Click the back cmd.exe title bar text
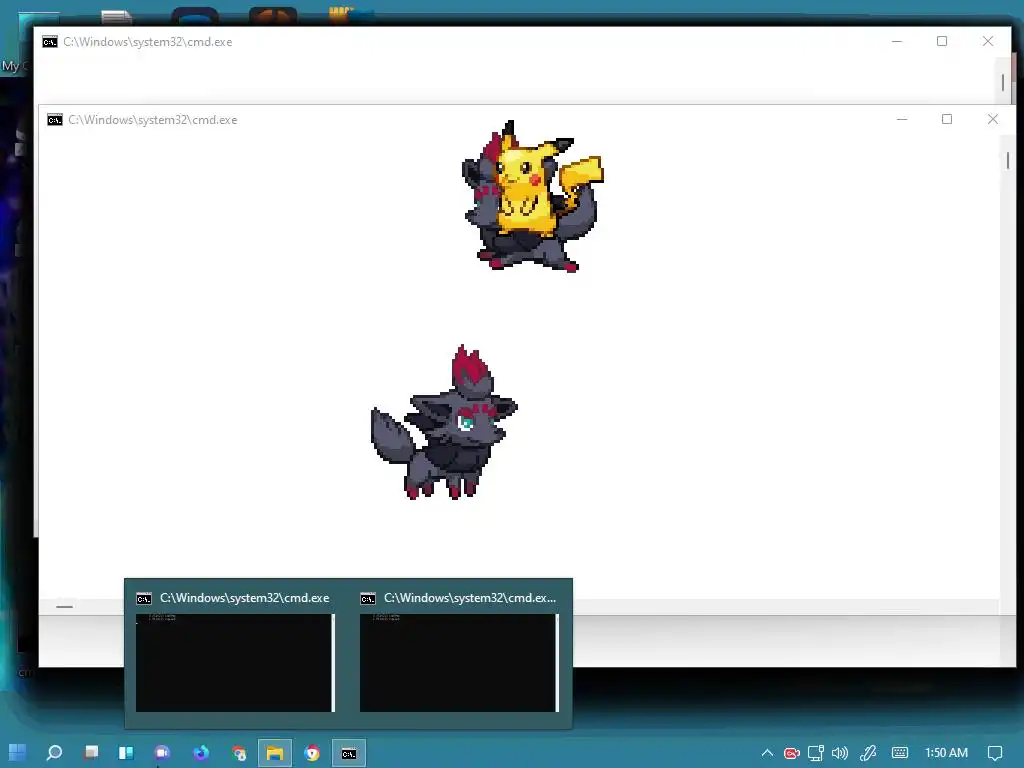Screen dimensions: 1024x768 point(148,42)
